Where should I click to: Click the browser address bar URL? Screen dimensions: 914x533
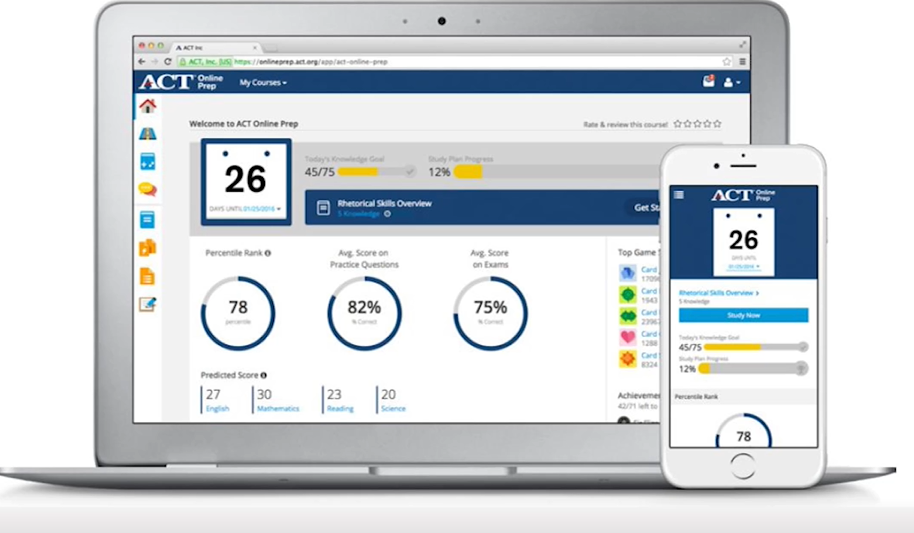tap(310, 61)
